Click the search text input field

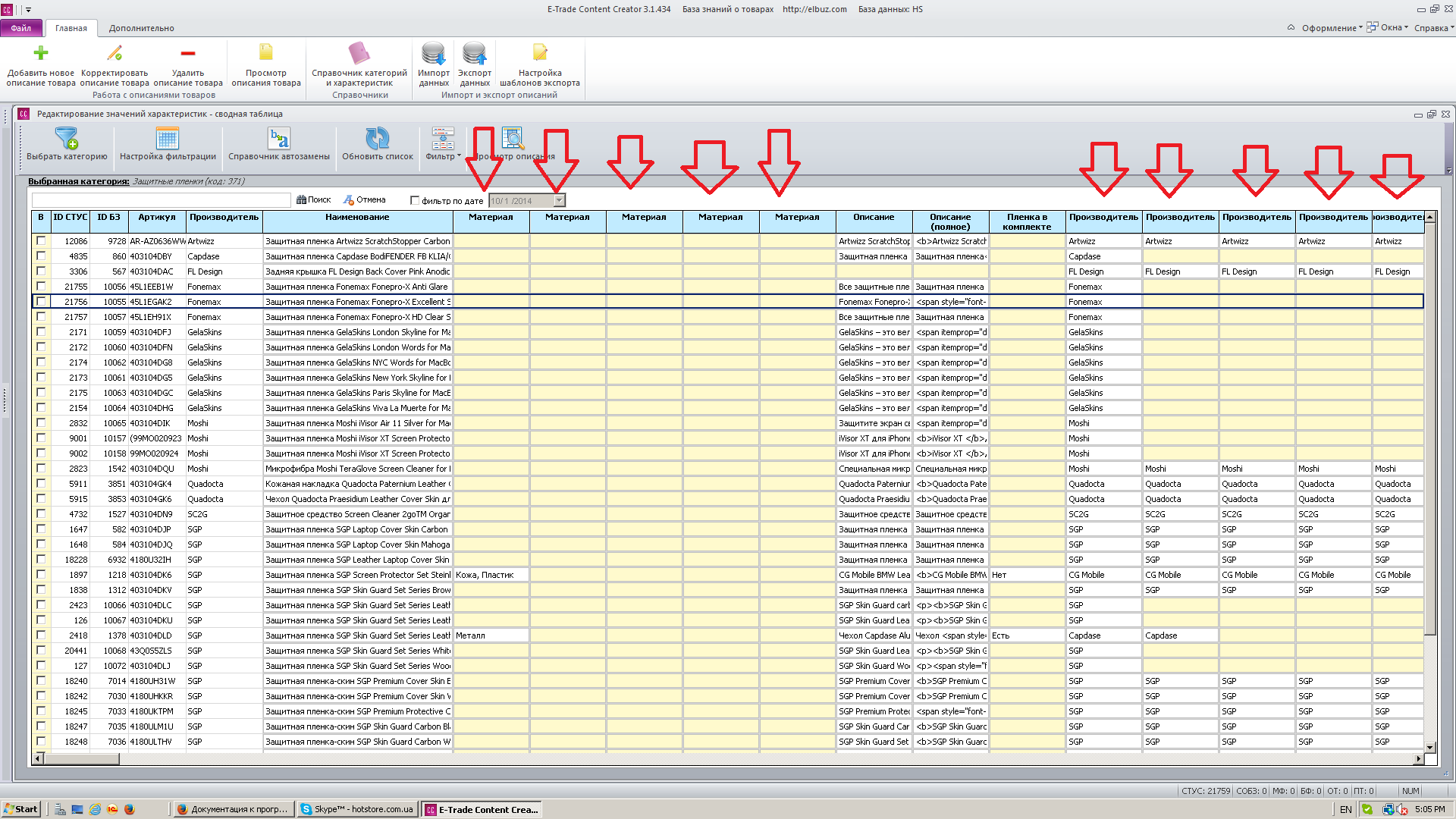(161, 200)
